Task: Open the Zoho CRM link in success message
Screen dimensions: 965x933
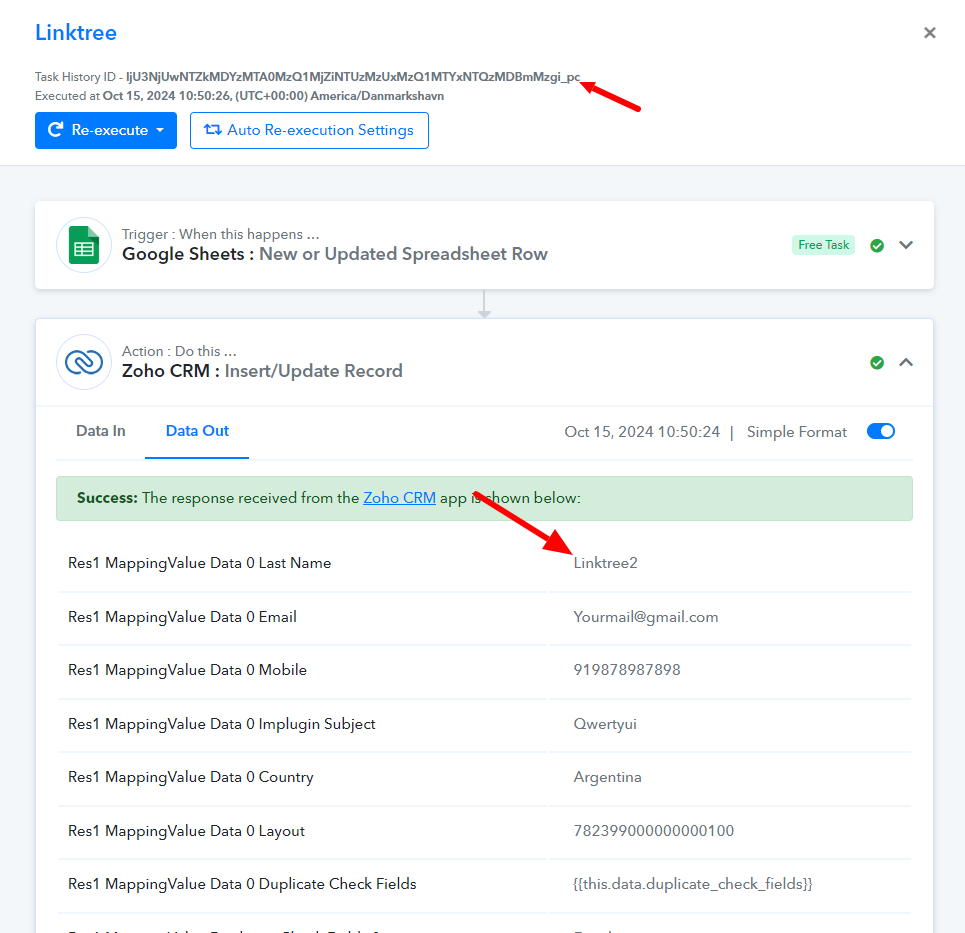Action: (x=399, y=498)
